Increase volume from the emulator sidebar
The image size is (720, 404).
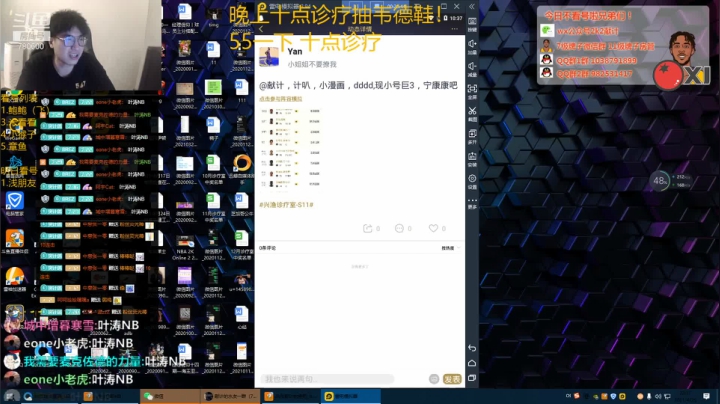[472, 46]
